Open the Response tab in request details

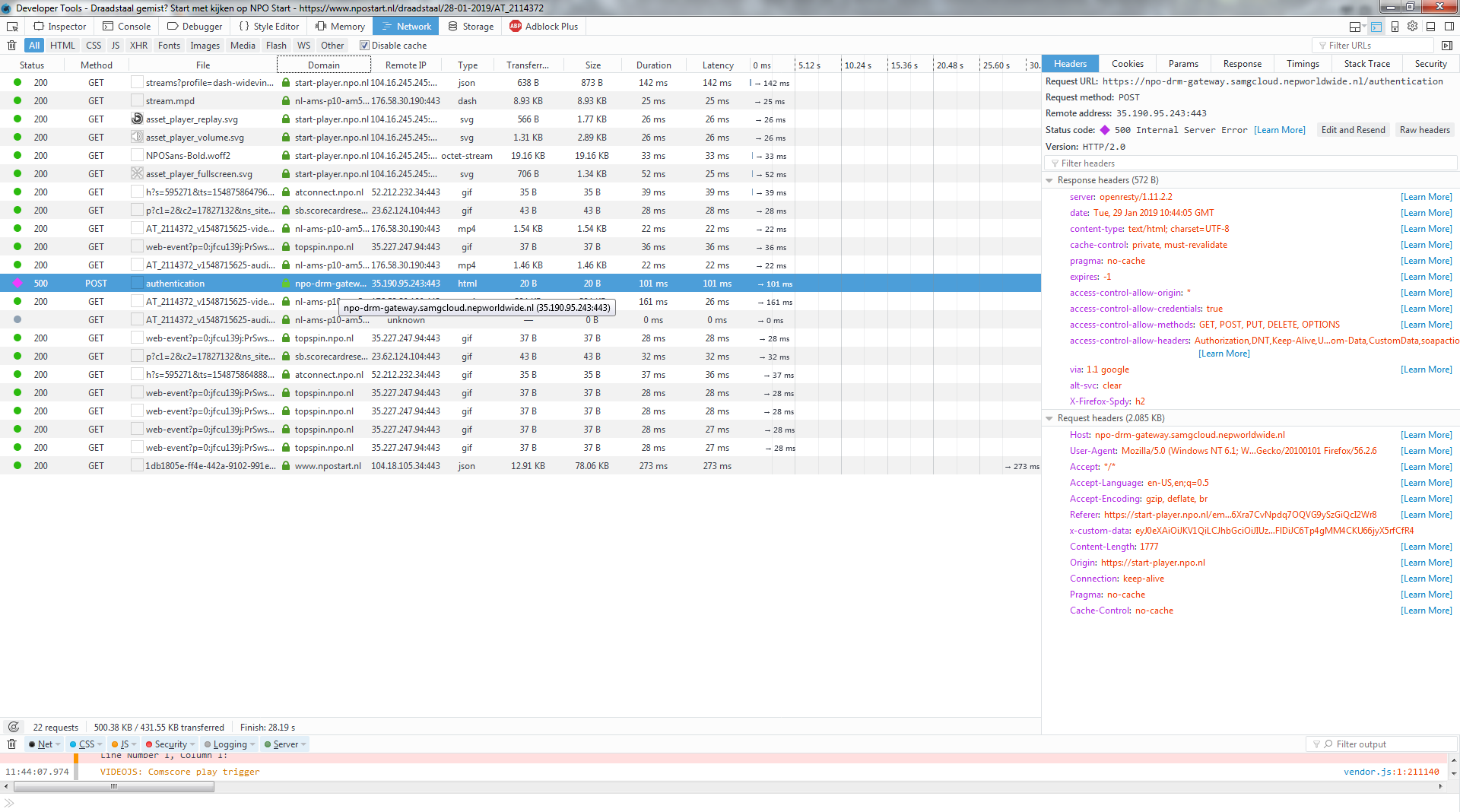1242,64
